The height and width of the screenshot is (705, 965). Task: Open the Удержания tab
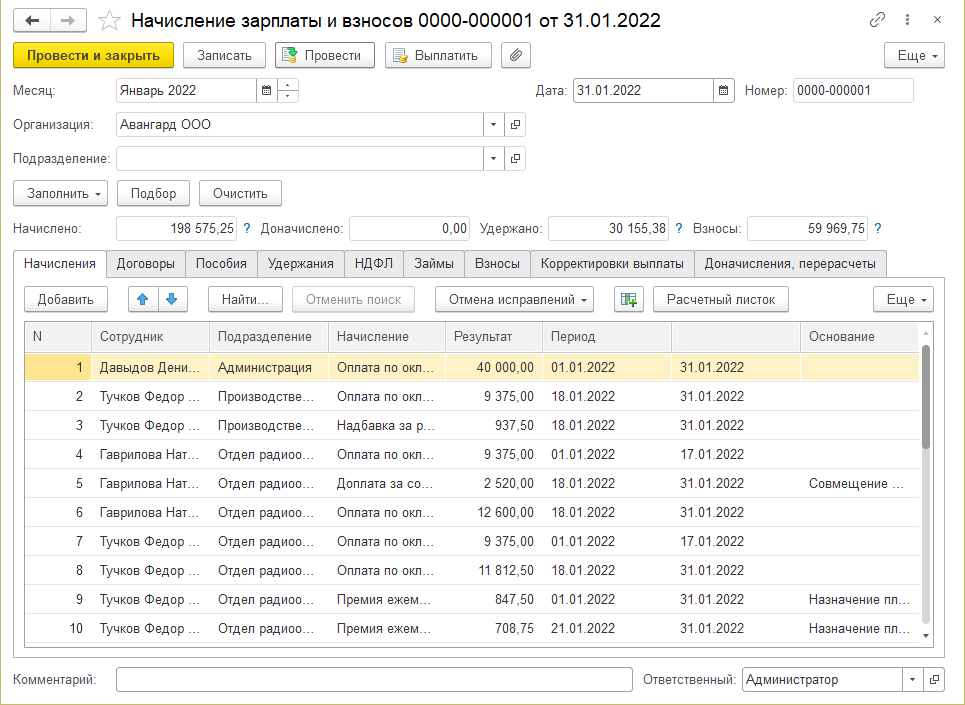[301, 264]
